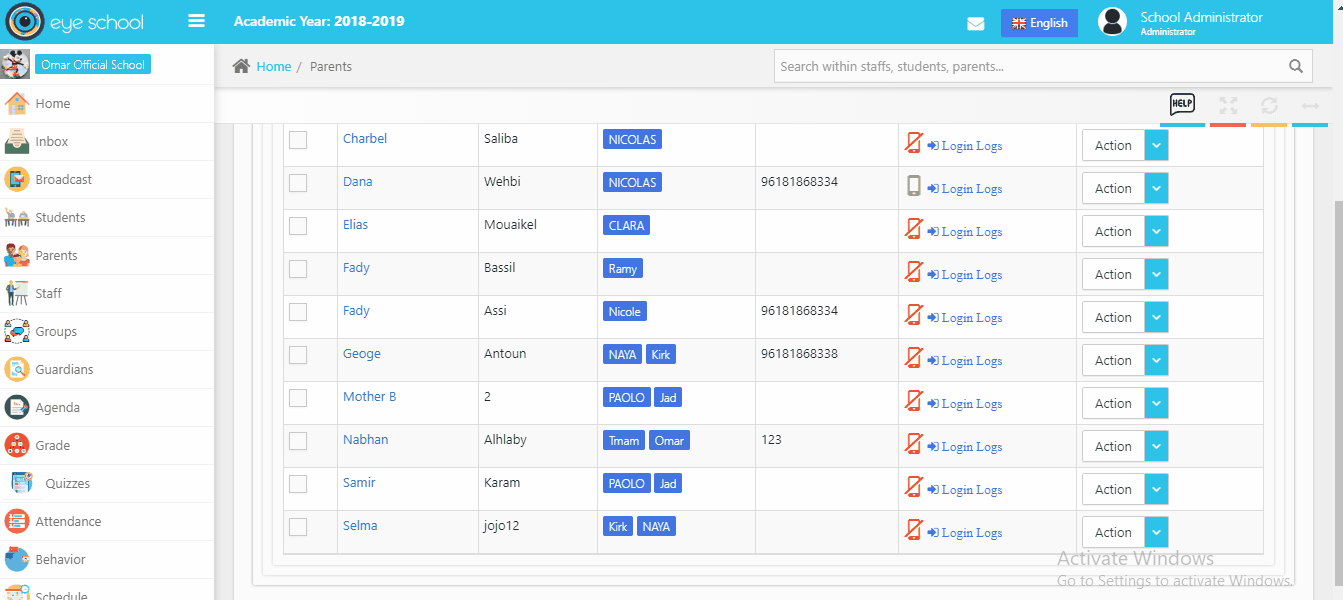The width and height of the screenshot is (1343, 600).
Task: Click the crossed-out phone icon in Elias's row
Action: pos(913,229)
